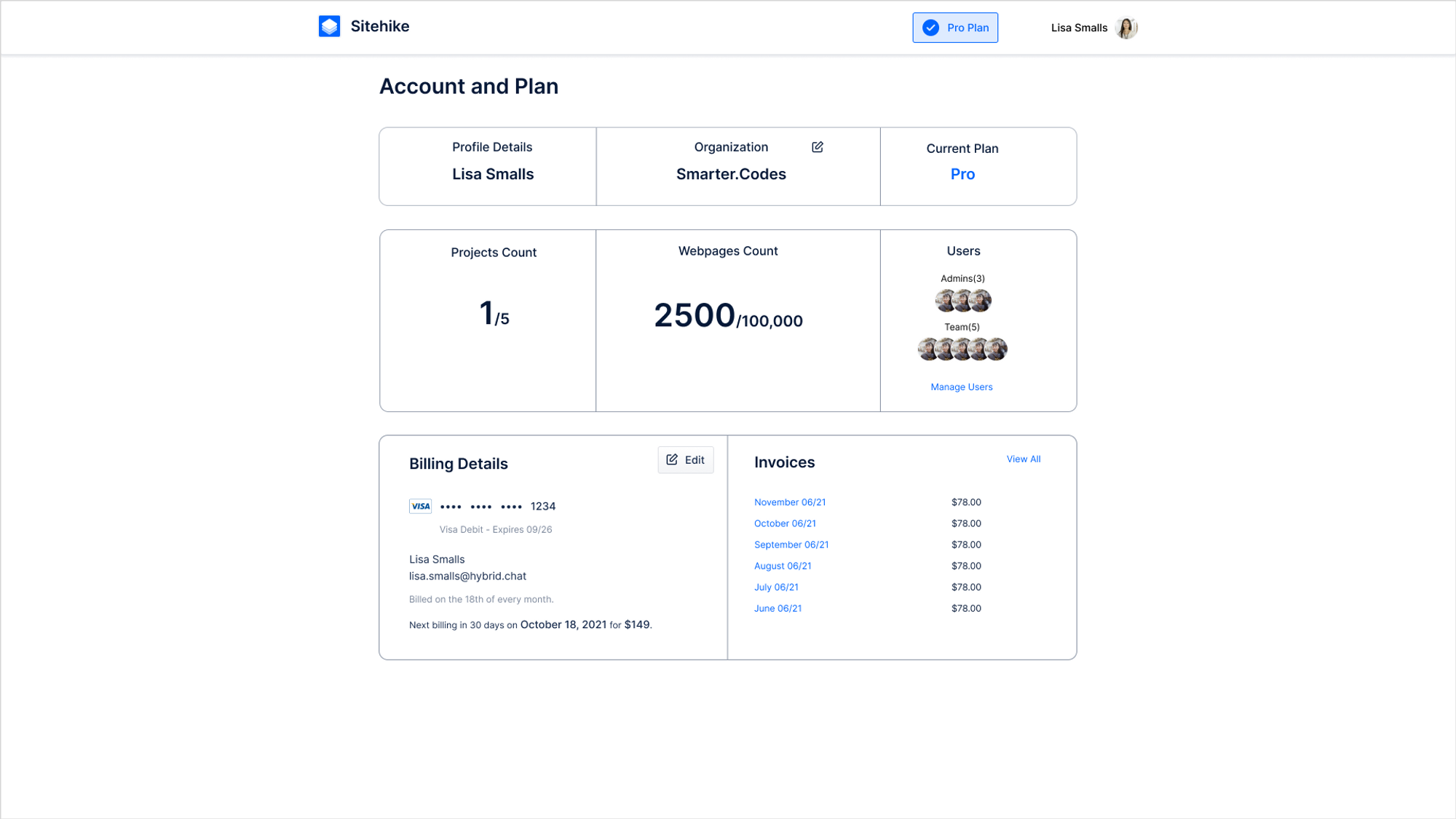Click the Visa card logo
The image size is (1456, 819).
(420, 507)
